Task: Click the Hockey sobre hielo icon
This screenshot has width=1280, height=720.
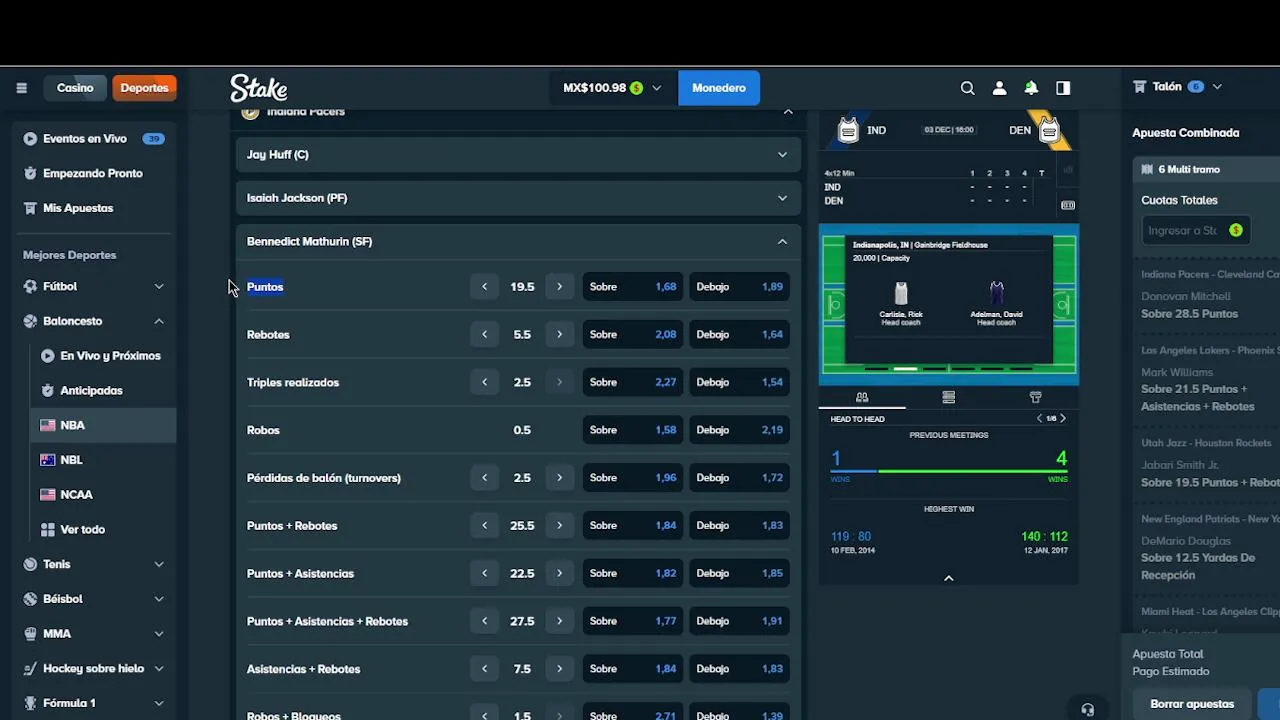Action: tap(30, 668)
